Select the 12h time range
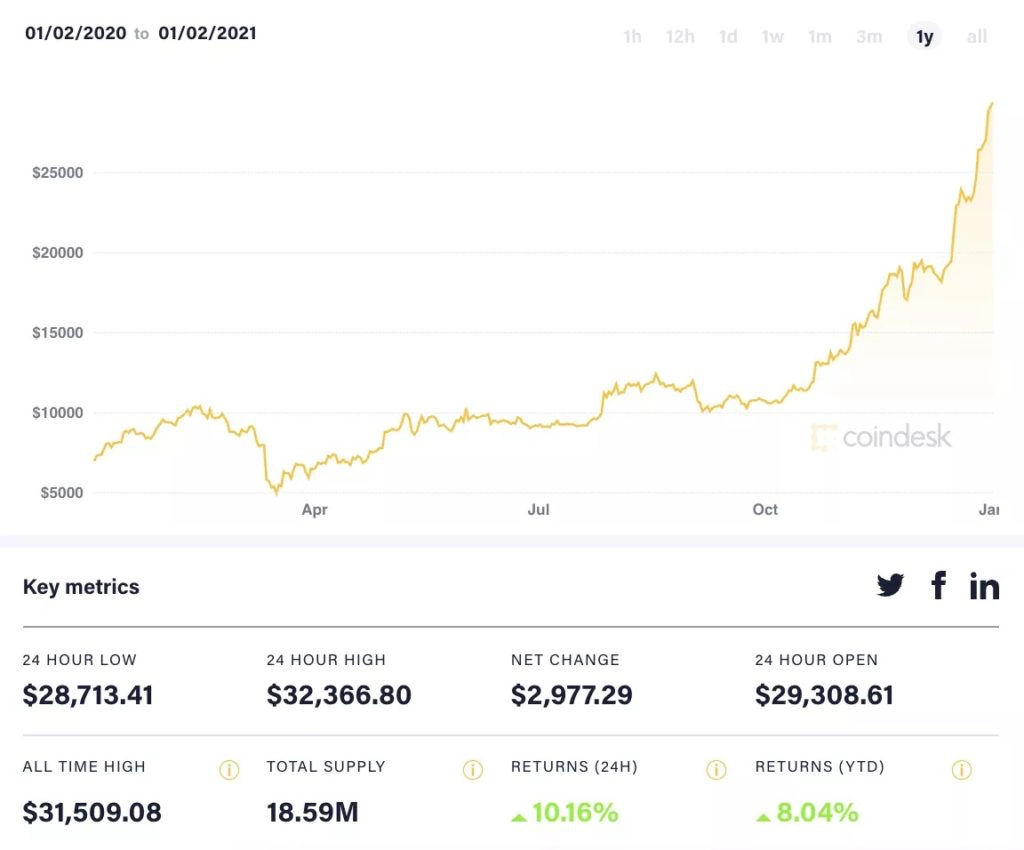 (x=680, y=37)
